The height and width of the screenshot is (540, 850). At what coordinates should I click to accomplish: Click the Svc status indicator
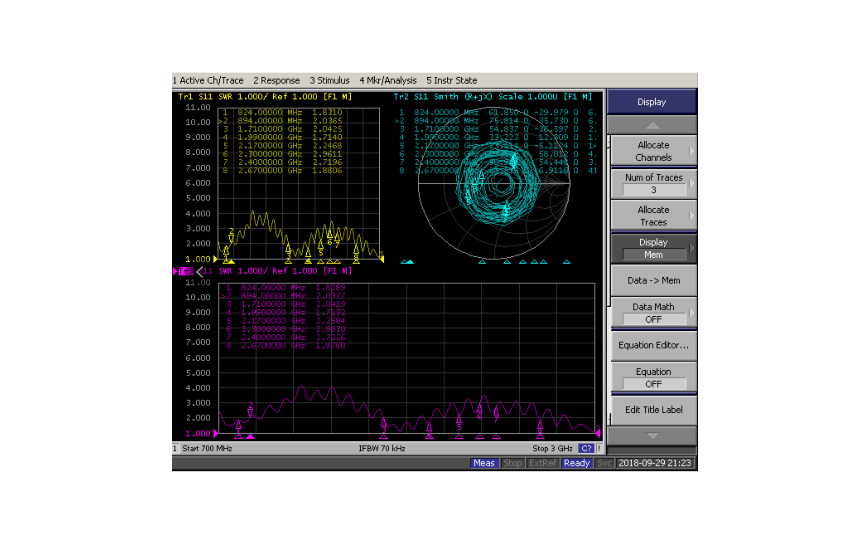tap(604, 463)
